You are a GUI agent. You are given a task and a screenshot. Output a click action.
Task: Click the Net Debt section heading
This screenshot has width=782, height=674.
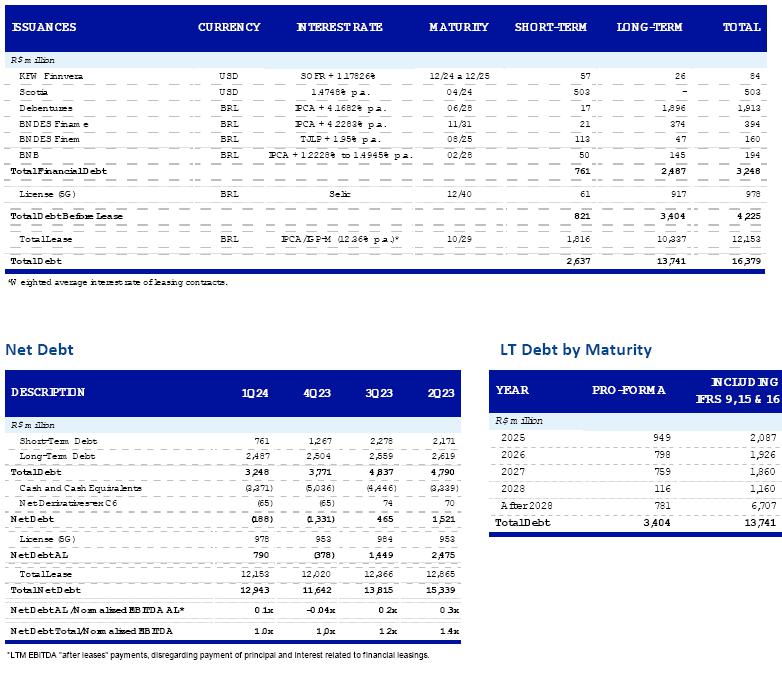[39, 350]
